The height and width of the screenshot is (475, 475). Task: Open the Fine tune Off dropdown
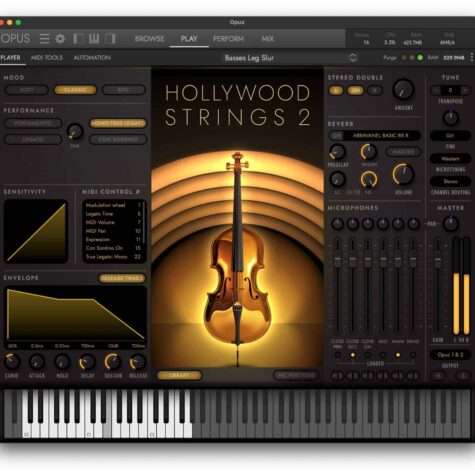tap(450, 136)
